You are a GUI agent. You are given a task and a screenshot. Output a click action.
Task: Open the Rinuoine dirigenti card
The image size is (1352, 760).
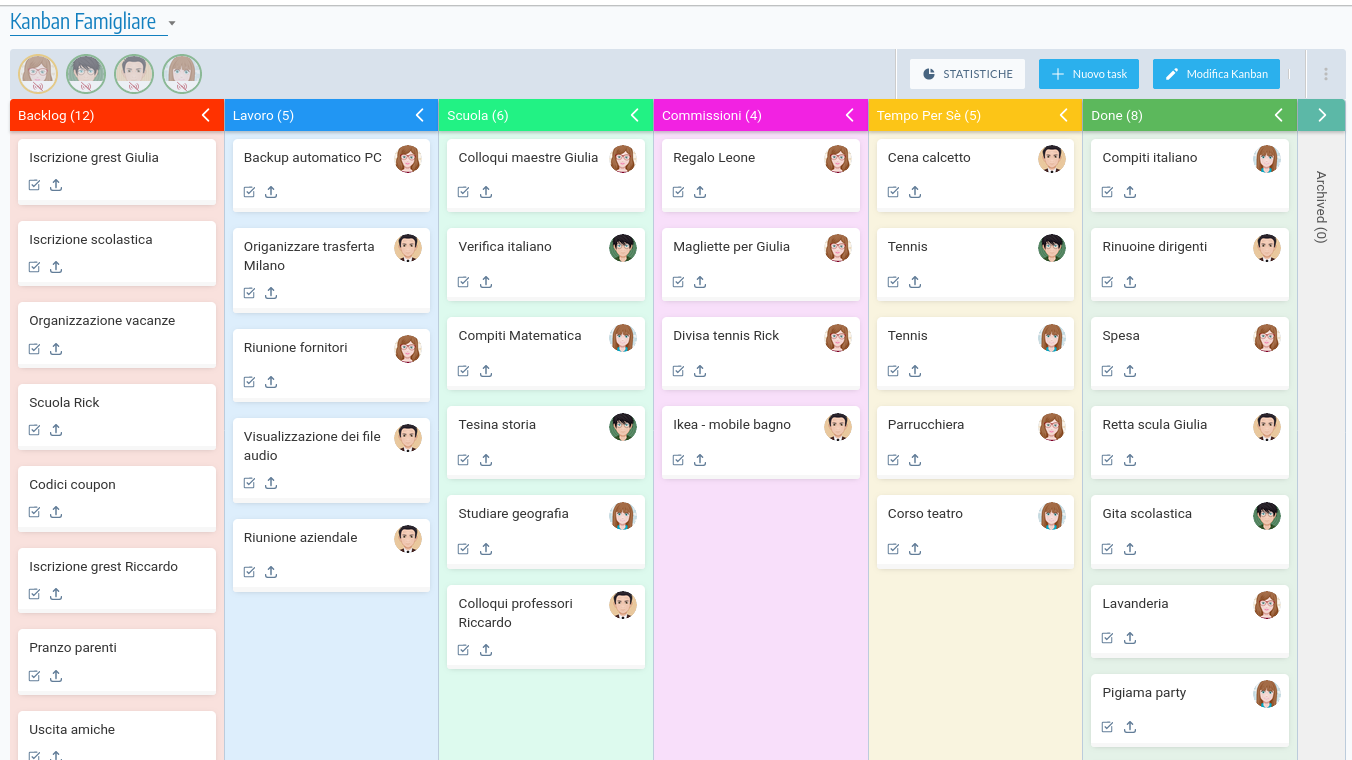[1190, 263]
